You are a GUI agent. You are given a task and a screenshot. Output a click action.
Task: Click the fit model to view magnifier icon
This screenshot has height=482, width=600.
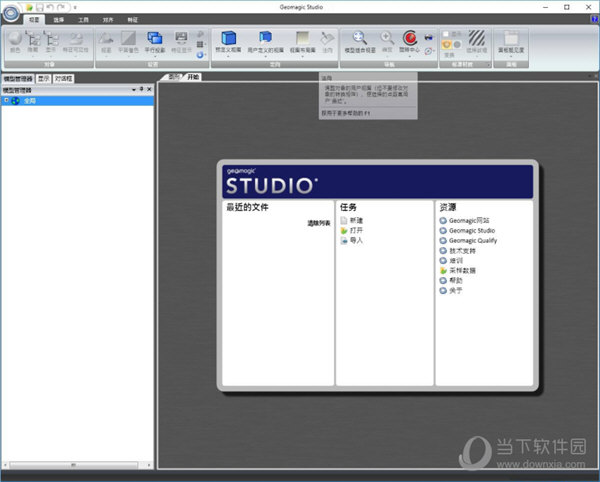pyautogui.click(x=360, y=38)
